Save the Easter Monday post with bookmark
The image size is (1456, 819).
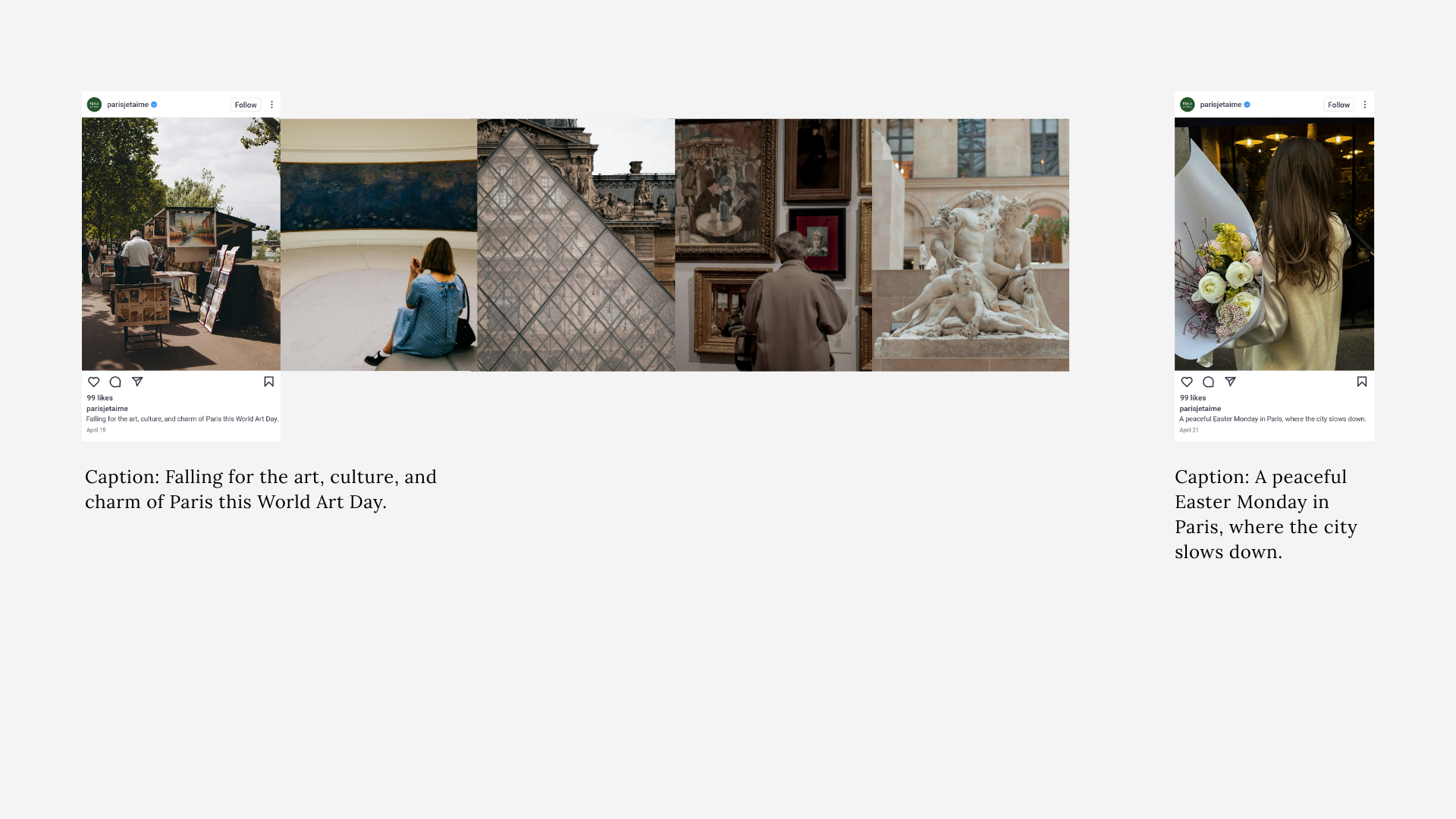point(1362,381)
